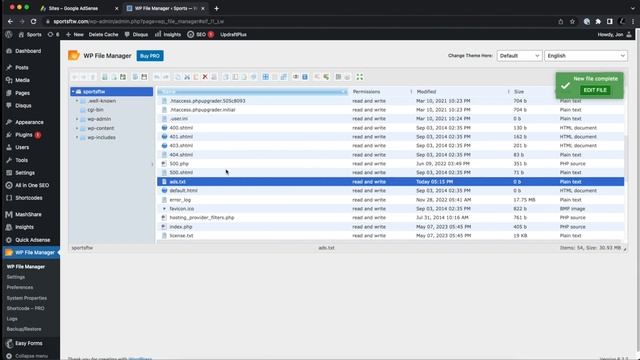Click the View mode toolbar icon
This screenshot has width=640, height=360.
338,77
